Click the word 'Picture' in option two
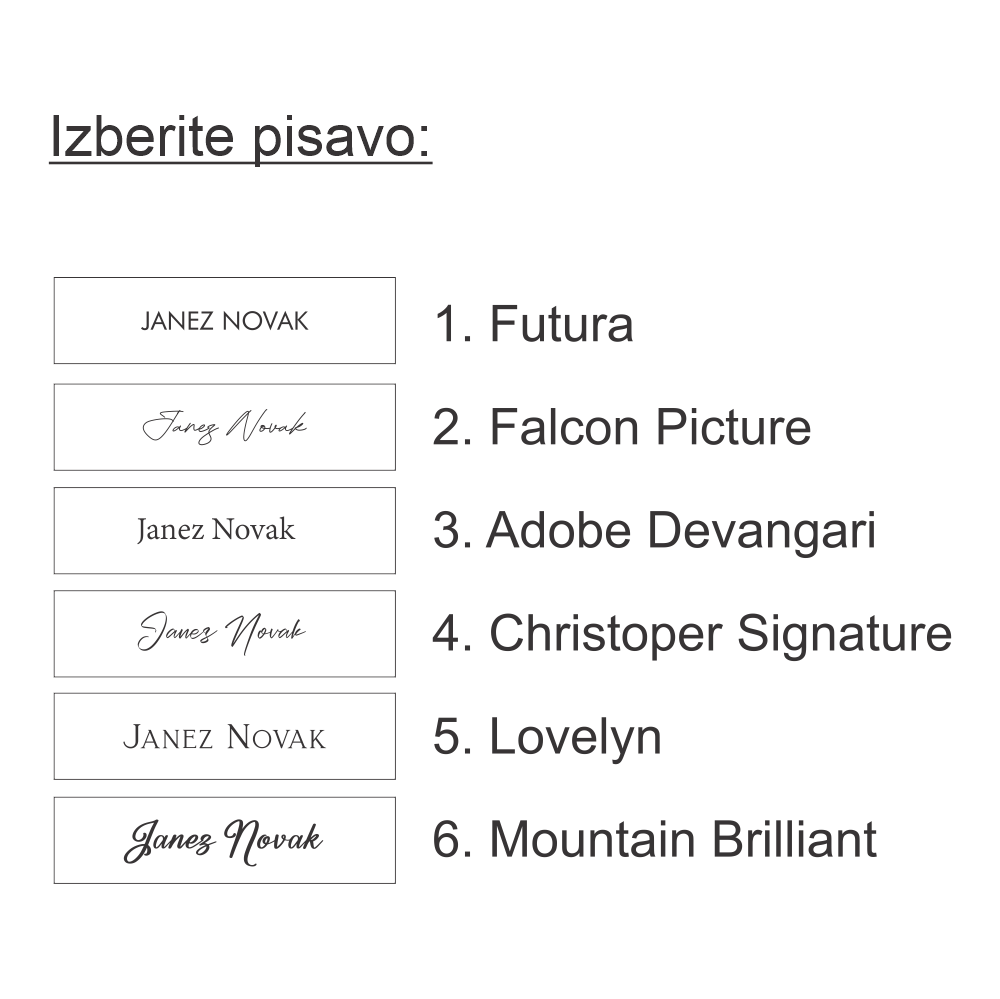 (x=733, y=427)
